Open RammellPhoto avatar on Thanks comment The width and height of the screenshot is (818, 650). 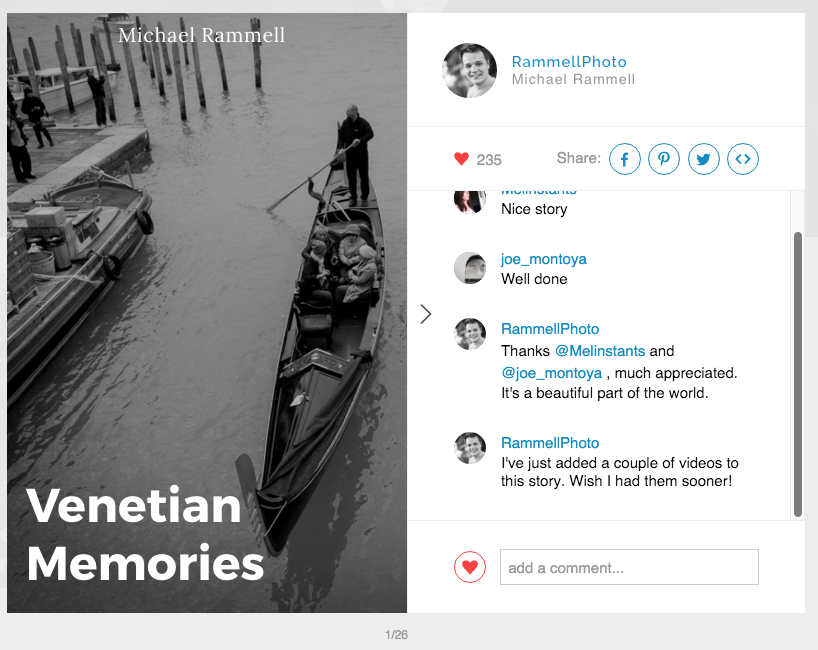pos(470,334)
